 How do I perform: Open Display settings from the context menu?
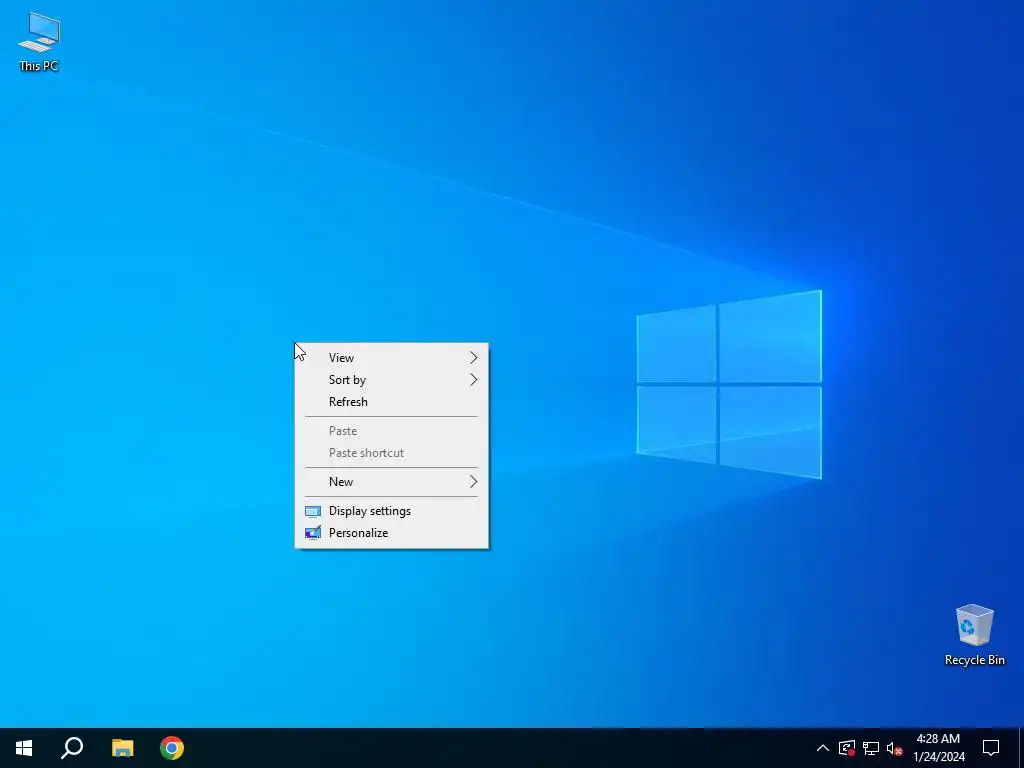pos(392,511)
